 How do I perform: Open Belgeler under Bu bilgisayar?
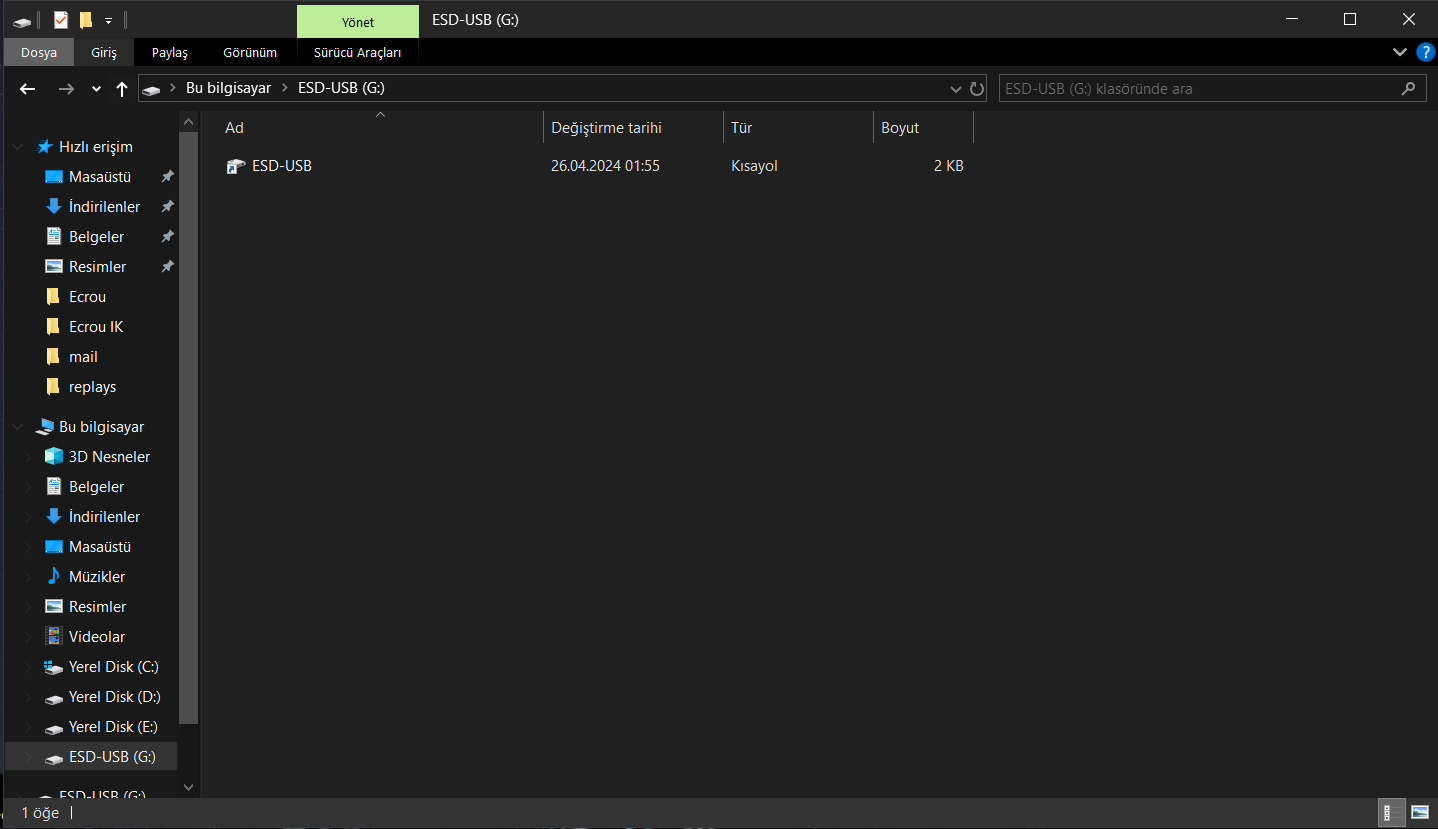pos(96,487)
